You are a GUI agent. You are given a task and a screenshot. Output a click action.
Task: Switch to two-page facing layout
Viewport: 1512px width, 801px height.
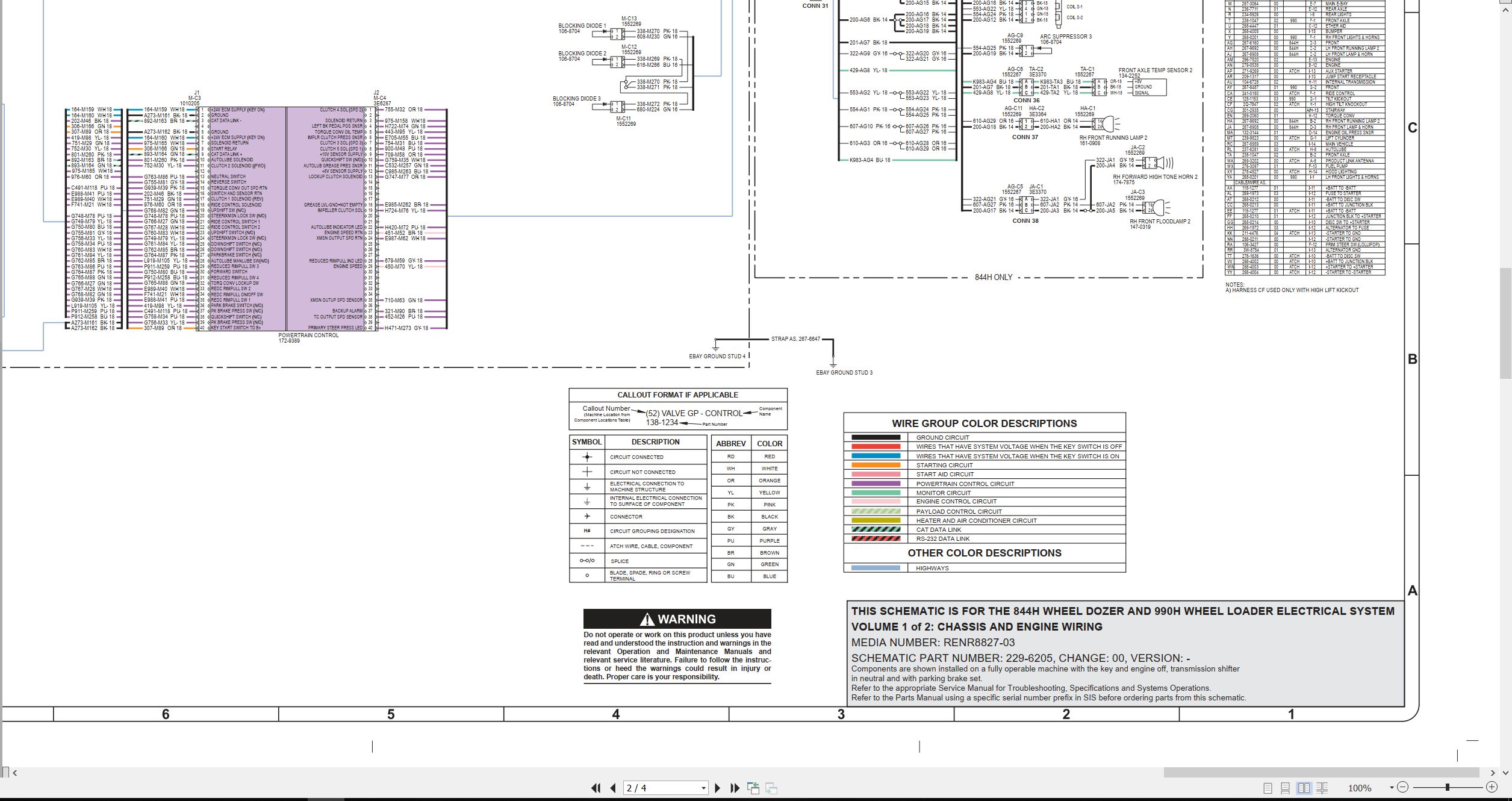[x=1304, y=788]
